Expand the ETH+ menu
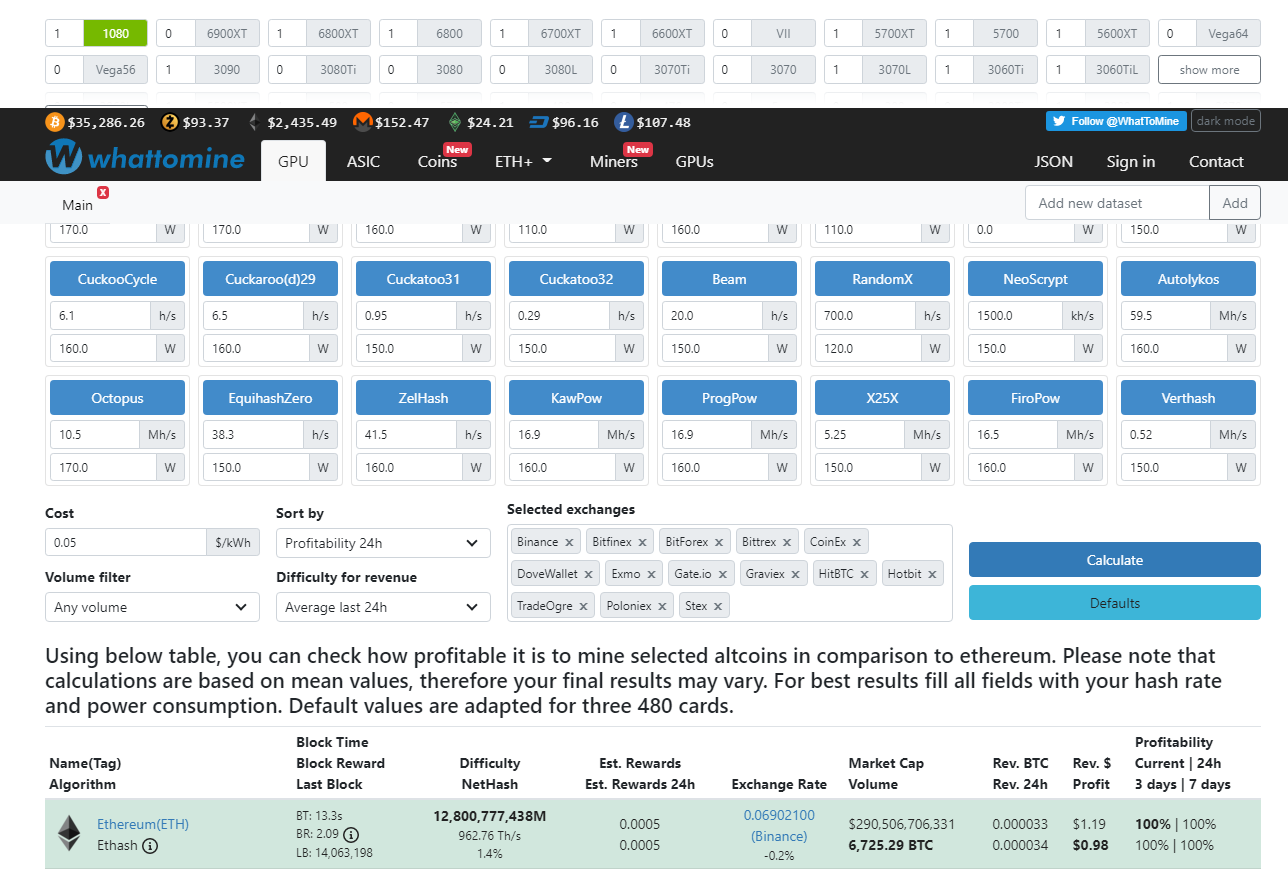 [523, 161]
